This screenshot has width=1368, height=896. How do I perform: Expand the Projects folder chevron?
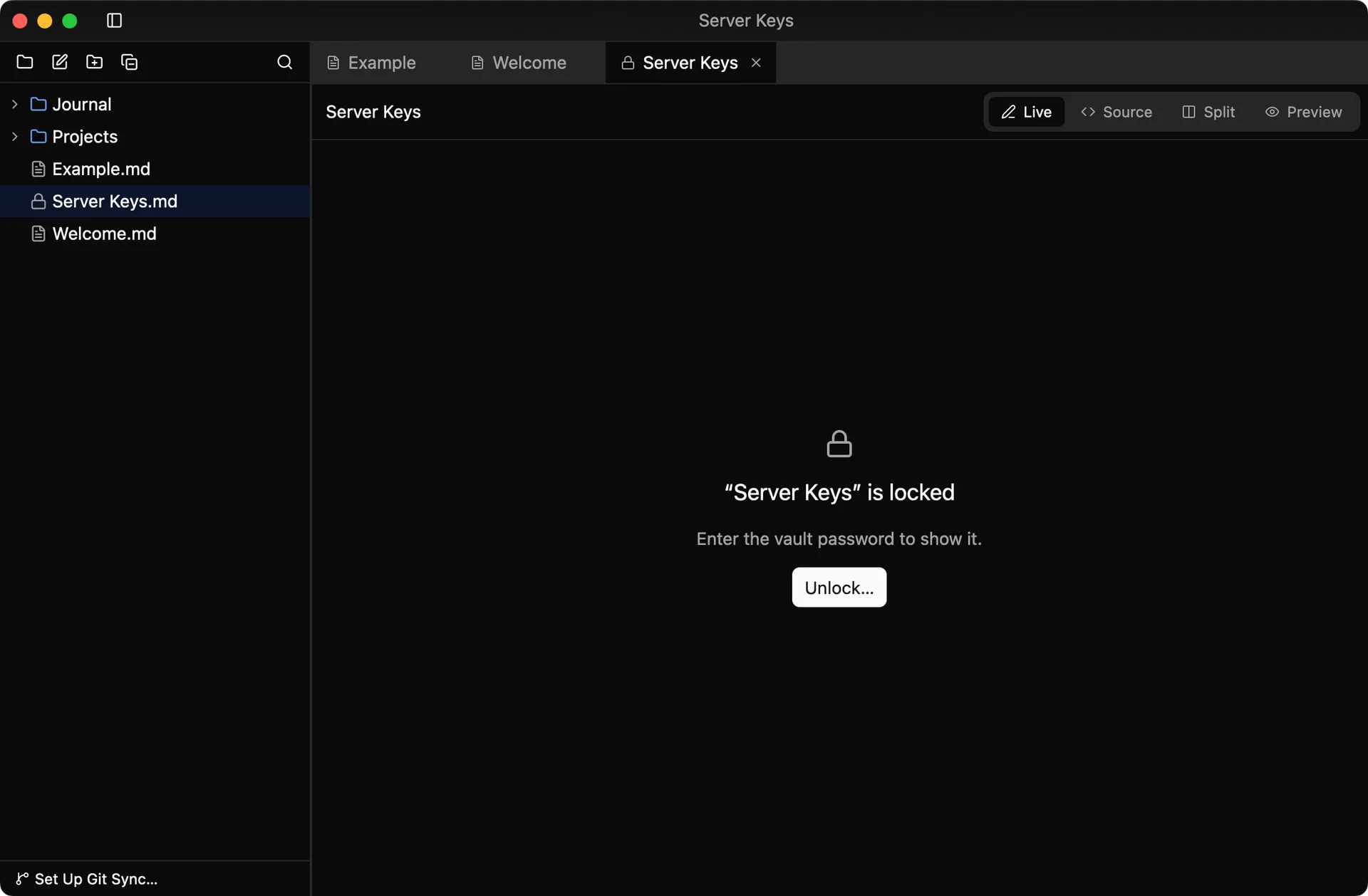point(14,136)
